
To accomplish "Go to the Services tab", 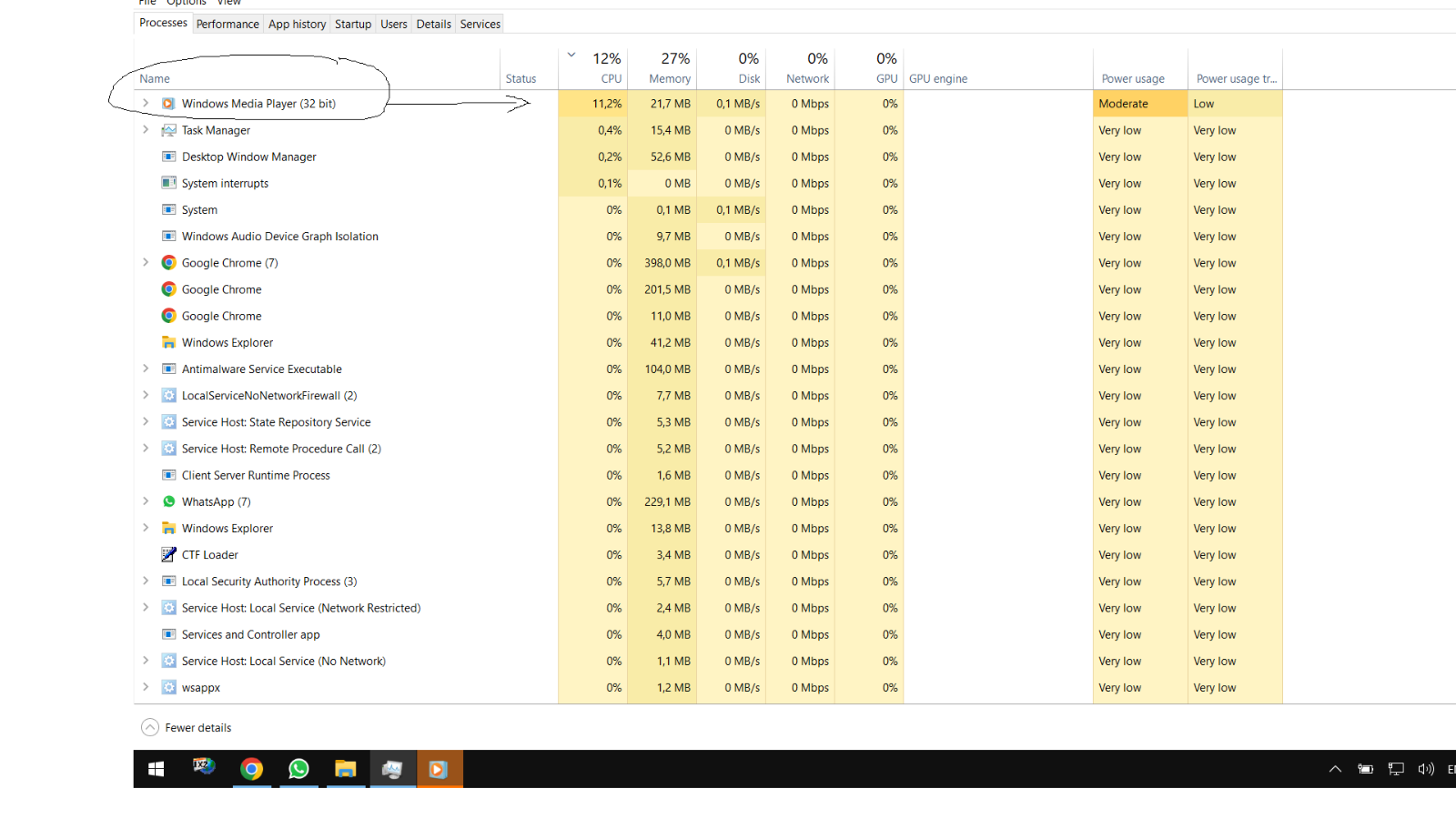I will pos(480,24).
